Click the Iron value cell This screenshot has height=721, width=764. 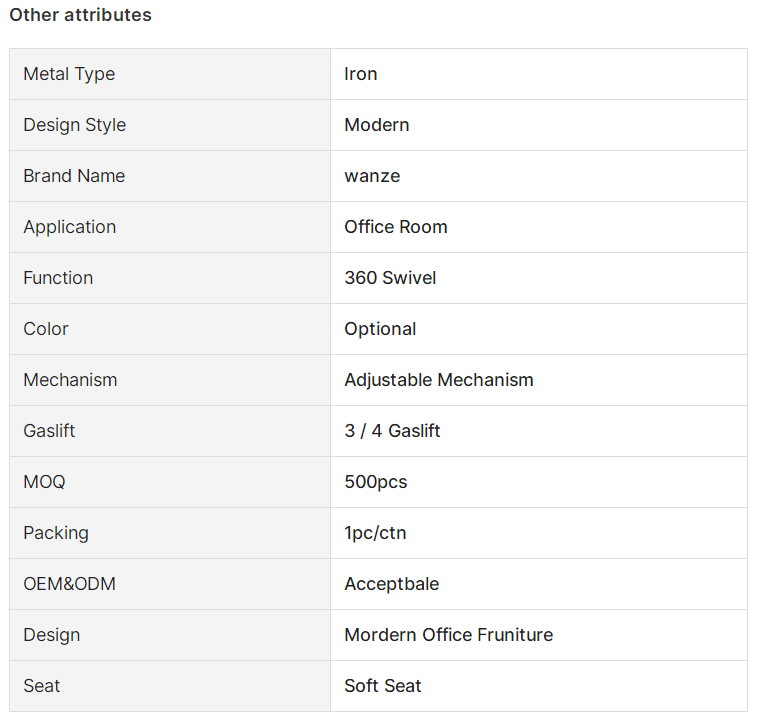(539, 74)
